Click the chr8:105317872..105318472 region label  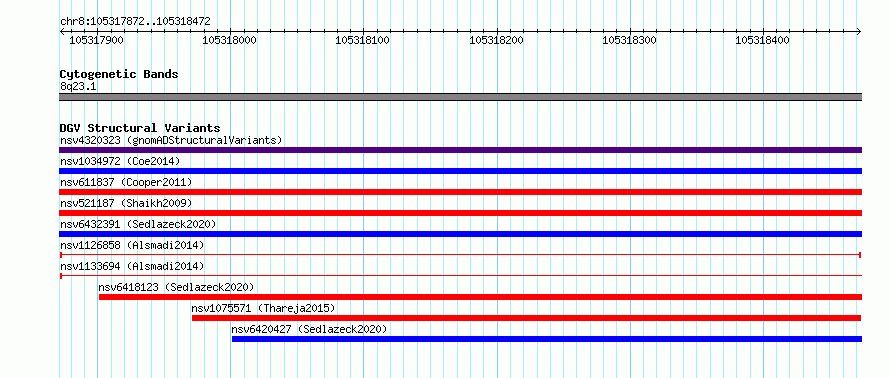[x=135, y=22]
